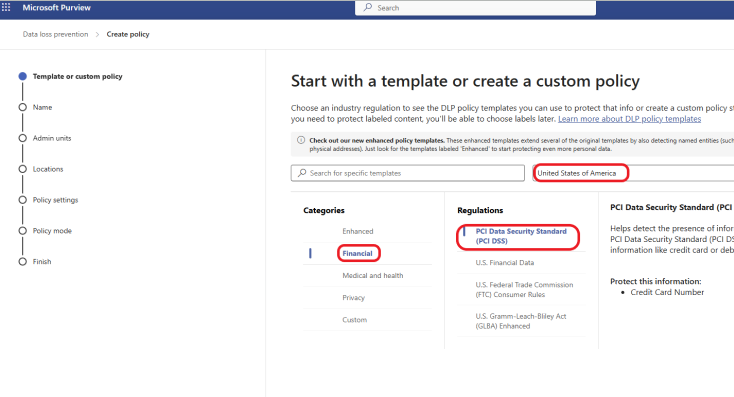Open the app launcher waffle icon
This screenshot has width=734, height=397.
[x=6, y=7]
